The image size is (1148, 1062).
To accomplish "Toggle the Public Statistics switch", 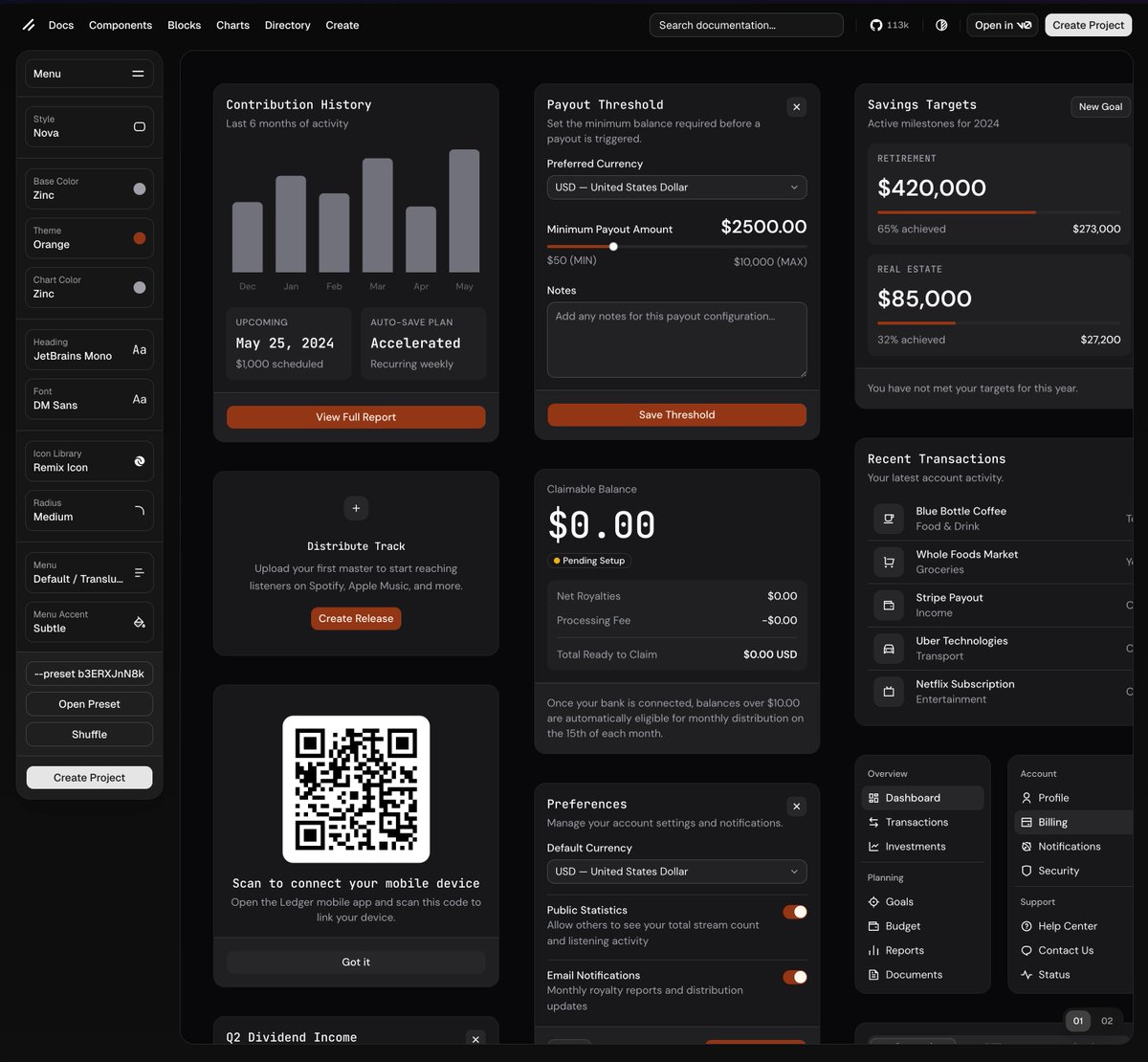I will point(795,912).
